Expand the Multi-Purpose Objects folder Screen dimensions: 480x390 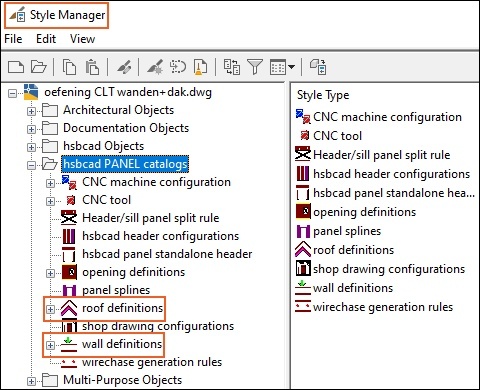31,381
